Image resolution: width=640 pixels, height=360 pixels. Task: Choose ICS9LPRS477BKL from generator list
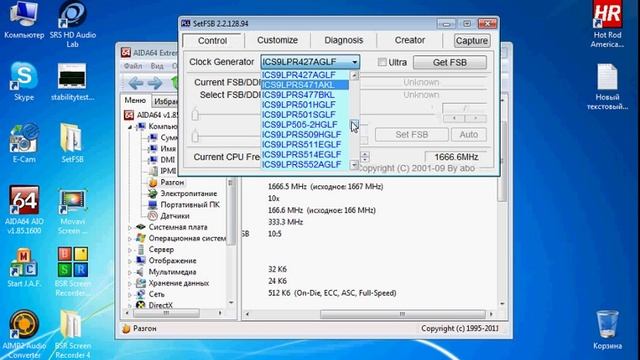(x=305, y=95)
